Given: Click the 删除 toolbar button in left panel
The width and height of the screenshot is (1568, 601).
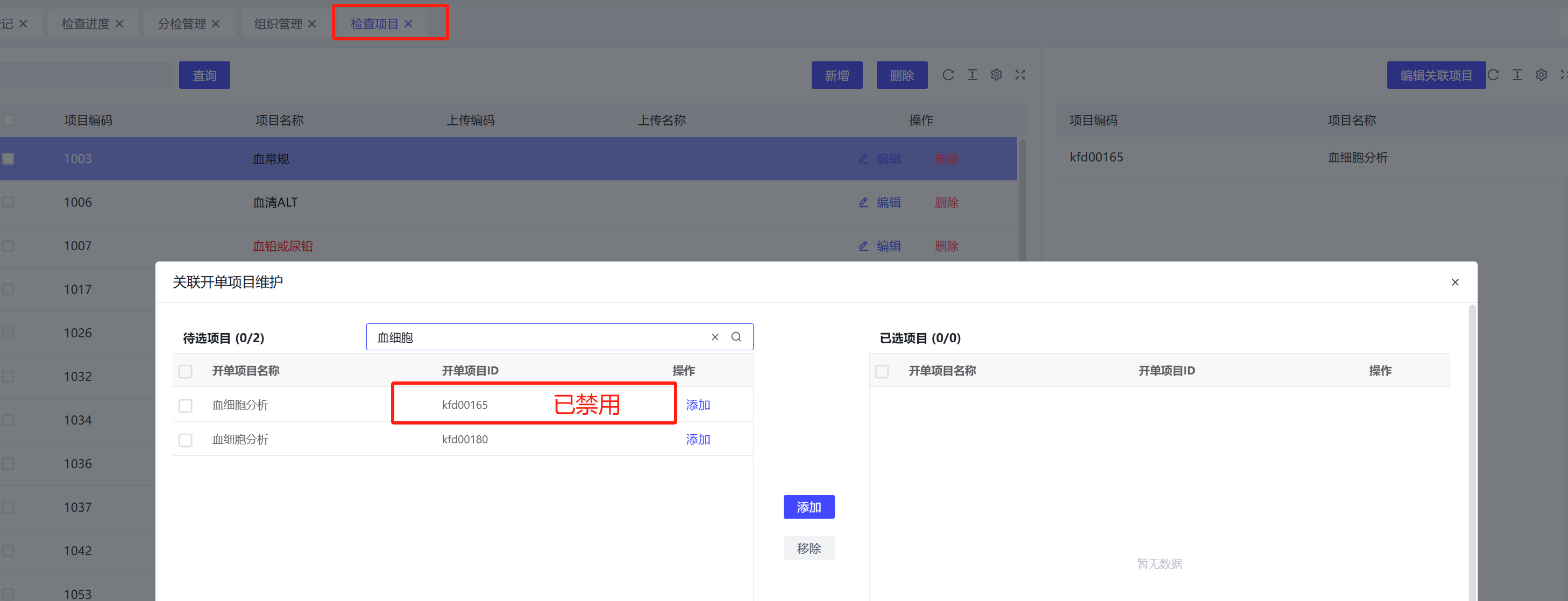Looking at the screenshot, I should point(902,75).
